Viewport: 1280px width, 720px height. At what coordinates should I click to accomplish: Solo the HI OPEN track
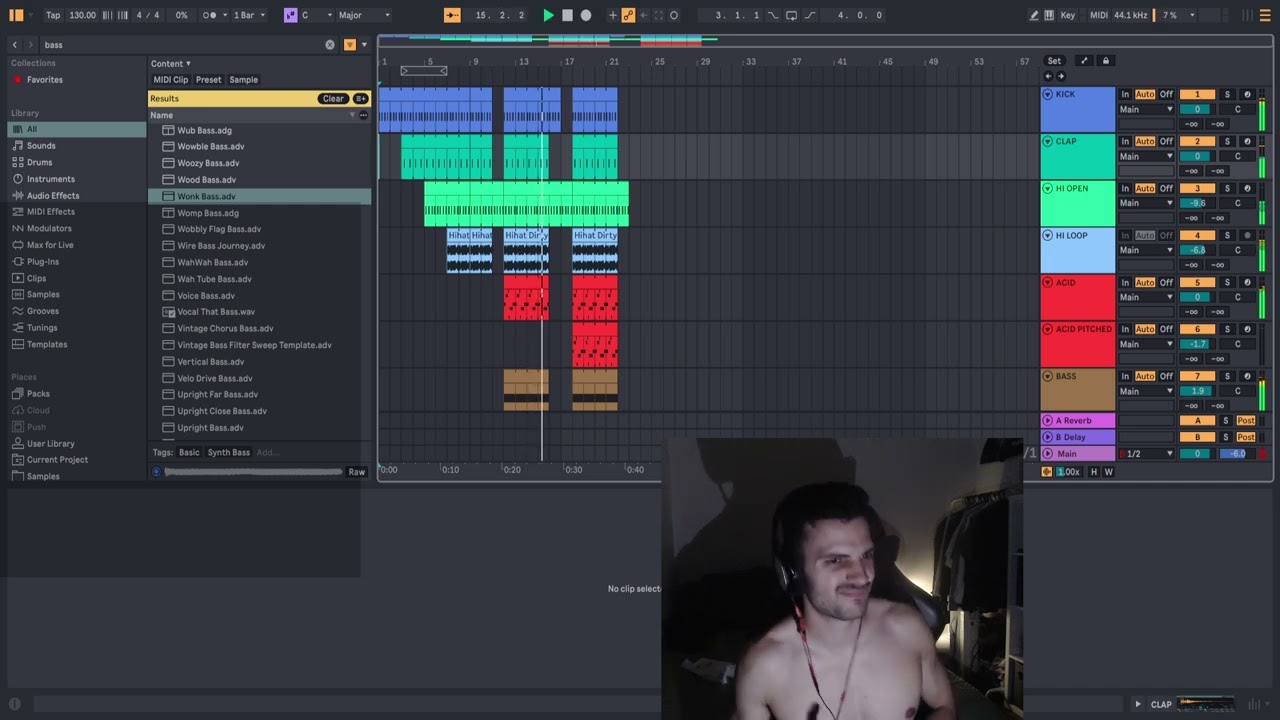click(x=1227, y=188)
